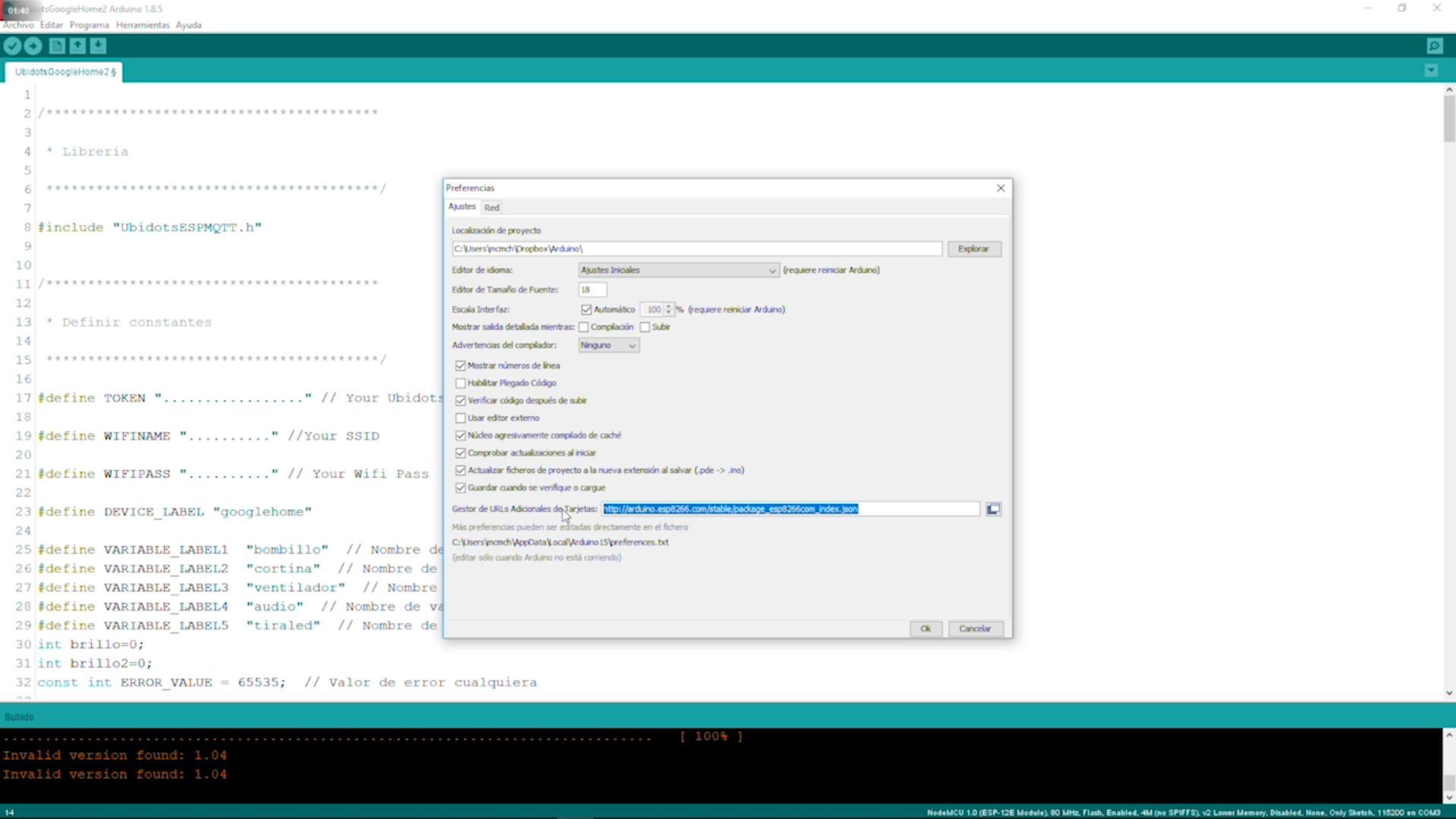This screenshot has height=819, width=1456.
Task: Toggle Mostrar números de línea checkbox
Action: (460, 366)
